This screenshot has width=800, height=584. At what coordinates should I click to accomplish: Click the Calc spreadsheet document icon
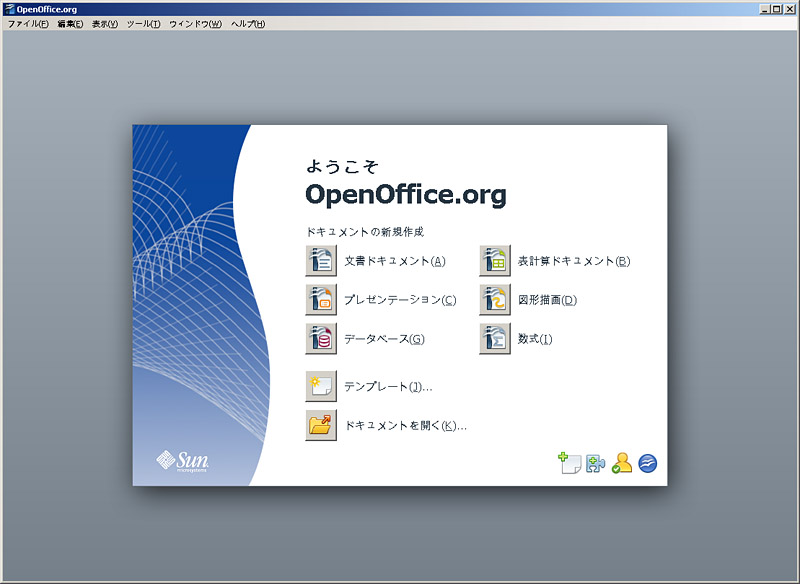click(495, 261)
